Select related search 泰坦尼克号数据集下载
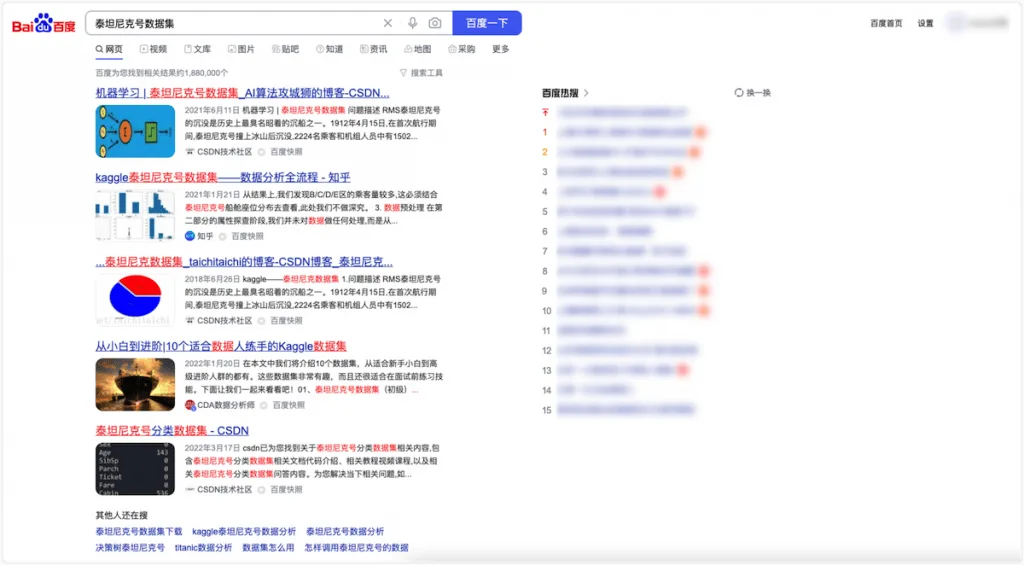Screen dimensions: 1024x565 click(138, 532)
